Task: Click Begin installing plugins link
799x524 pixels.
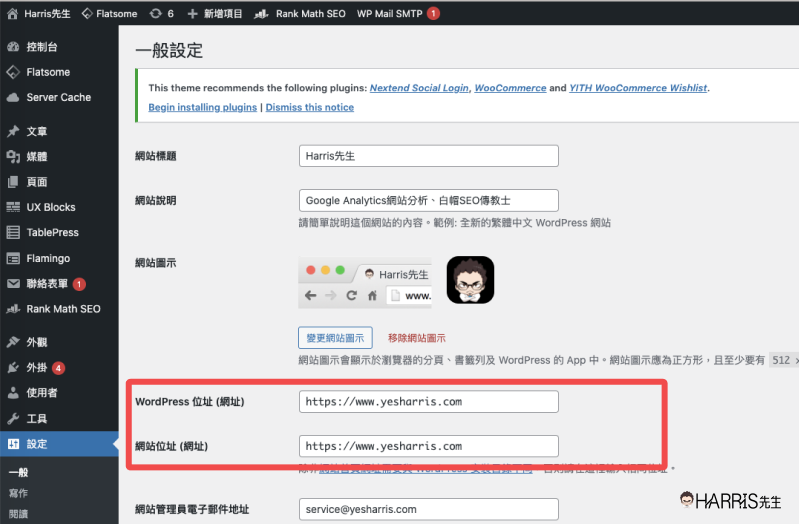Action: coord(202,107)
